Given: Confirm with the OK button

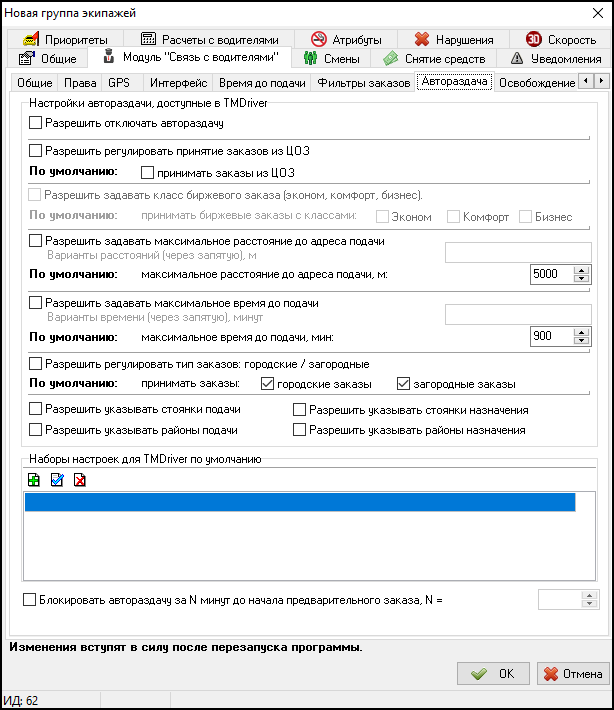Looking at the screenshot, I should (493, 674).
